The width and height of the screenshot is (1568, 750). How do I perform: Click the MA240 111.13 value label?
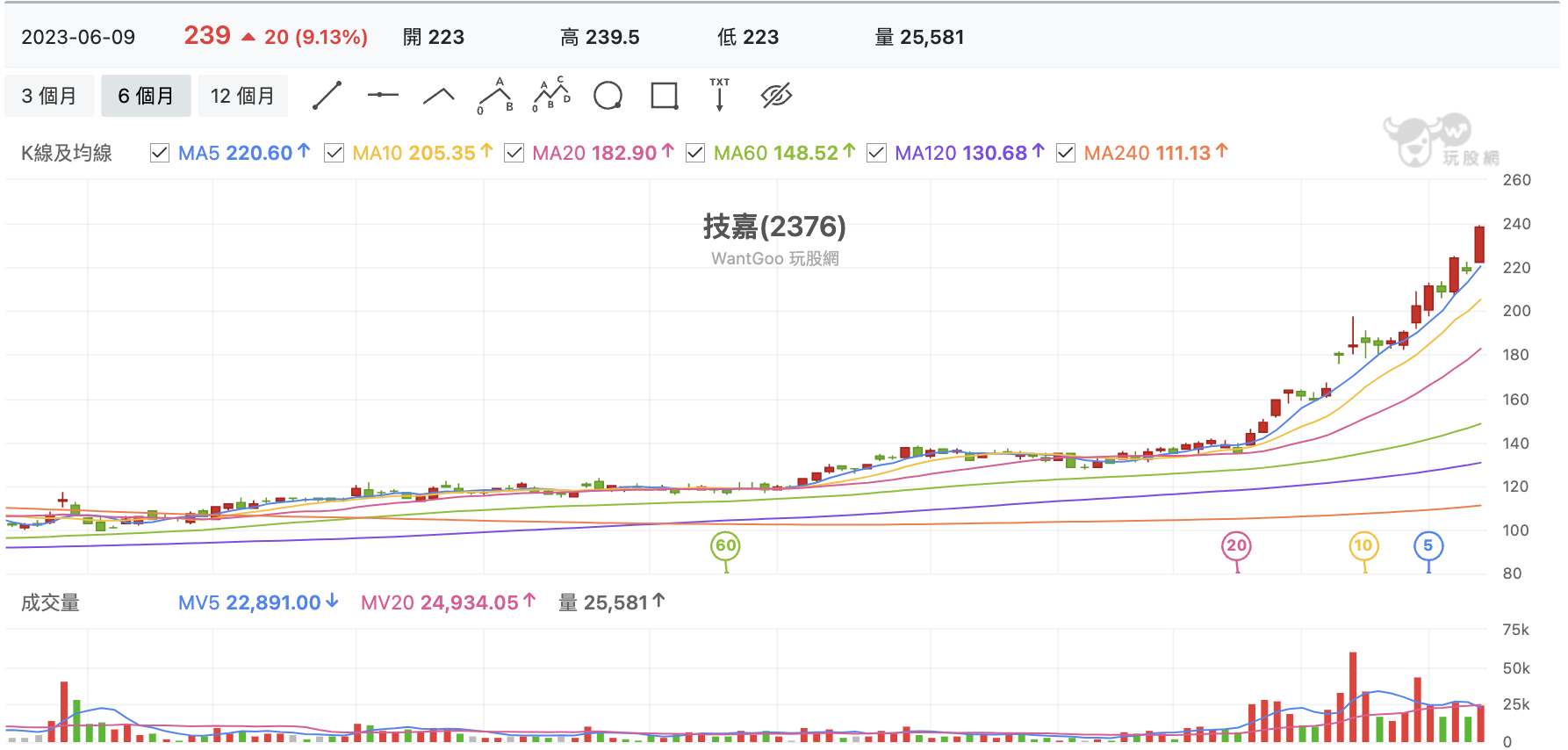click(x=1156, y=153)
